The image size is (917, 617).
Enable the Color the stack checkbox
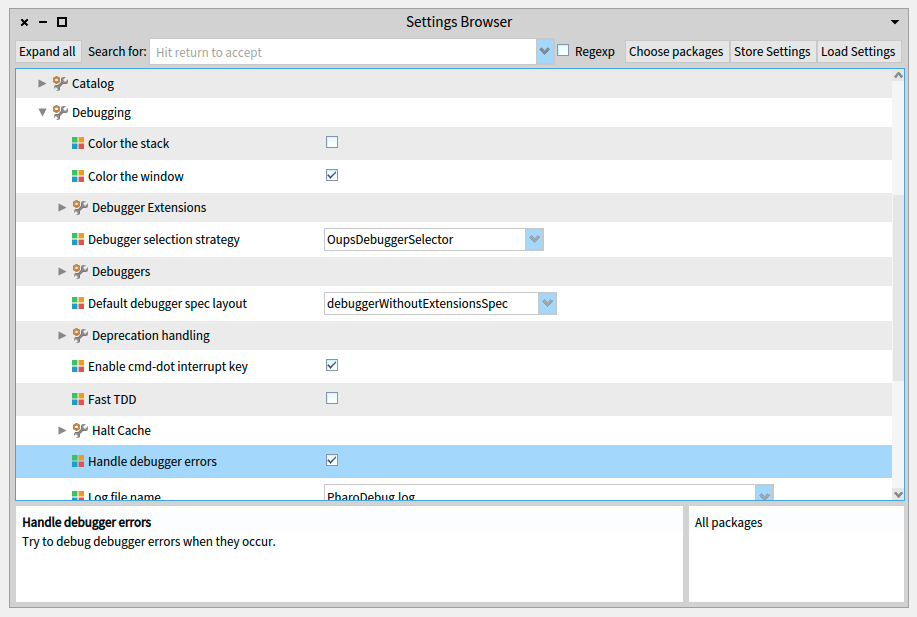[x=332, y=142]
